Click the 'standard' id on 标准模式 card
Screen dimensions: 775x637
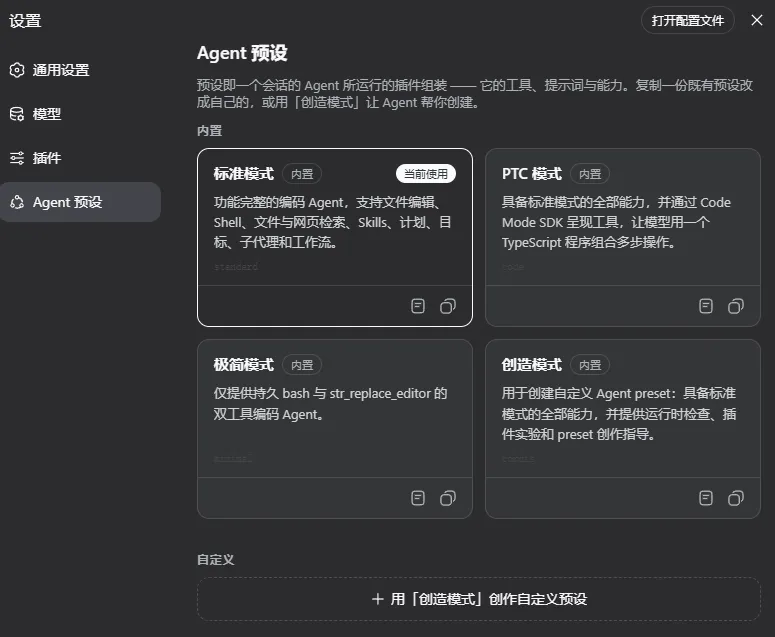(236, 267)
